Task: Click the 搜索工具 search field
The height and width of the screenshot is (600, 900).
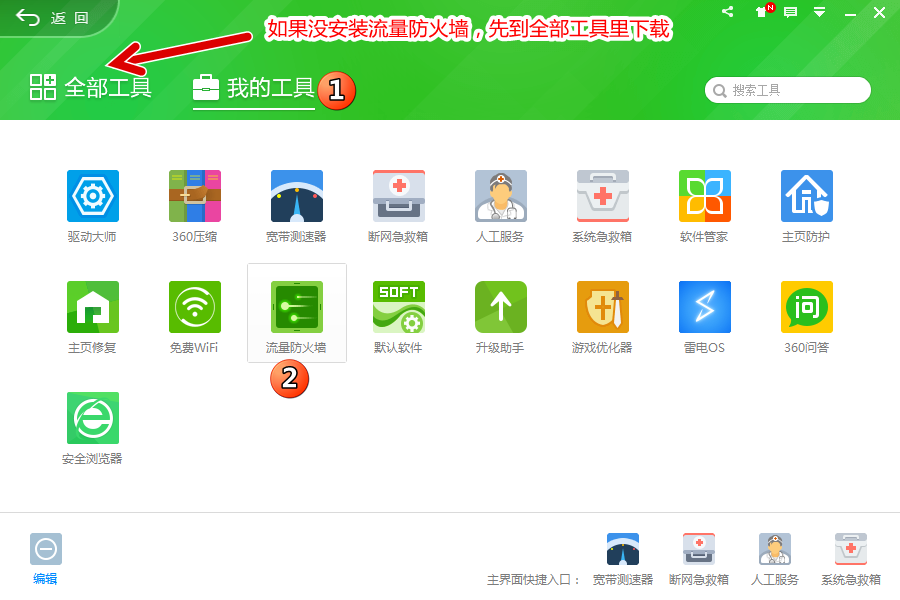Action: point(788,90)
